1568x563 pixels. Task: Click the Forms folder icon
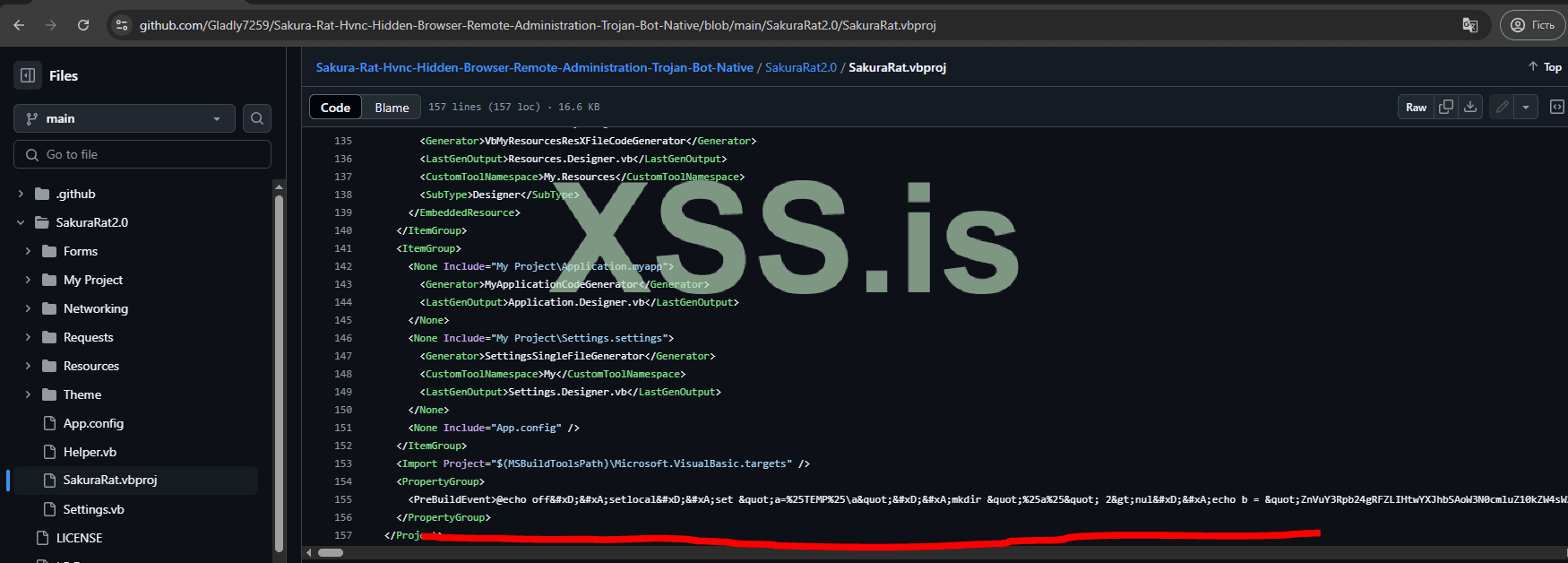[x=49, y=251]
